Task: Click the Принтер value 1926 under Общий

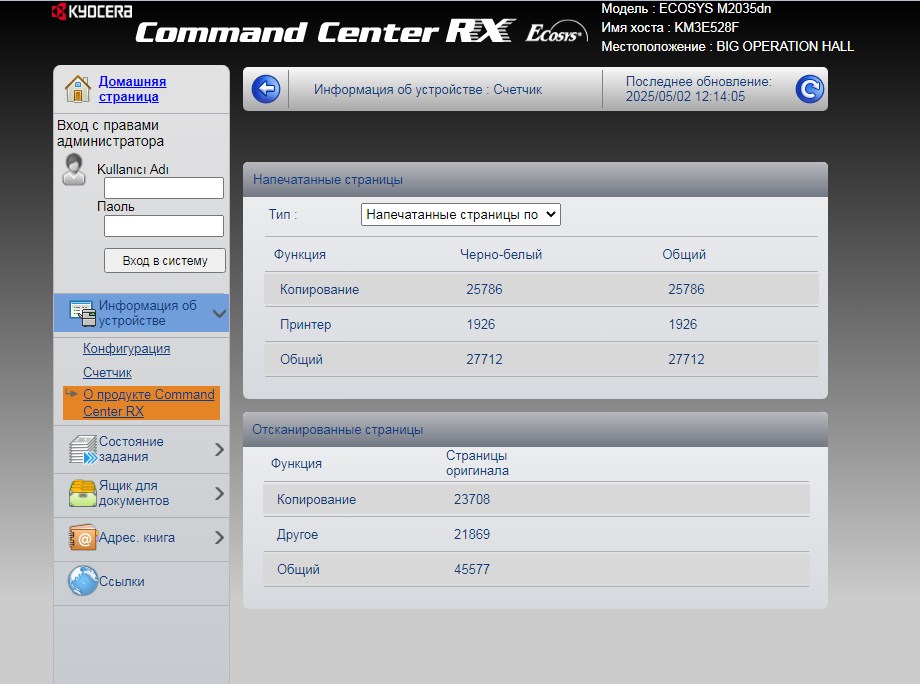Action: pos(682,324)
